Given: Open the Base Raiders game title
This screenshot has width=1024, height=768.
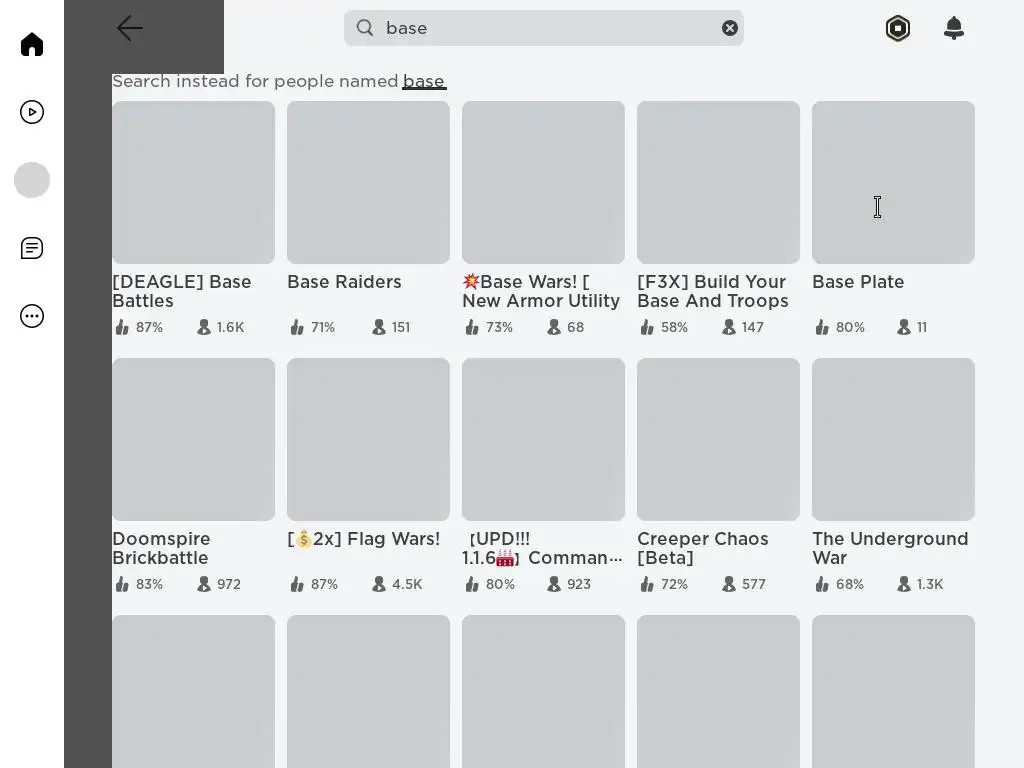Looking at the screenshot, I should click(x=344, y=282).
